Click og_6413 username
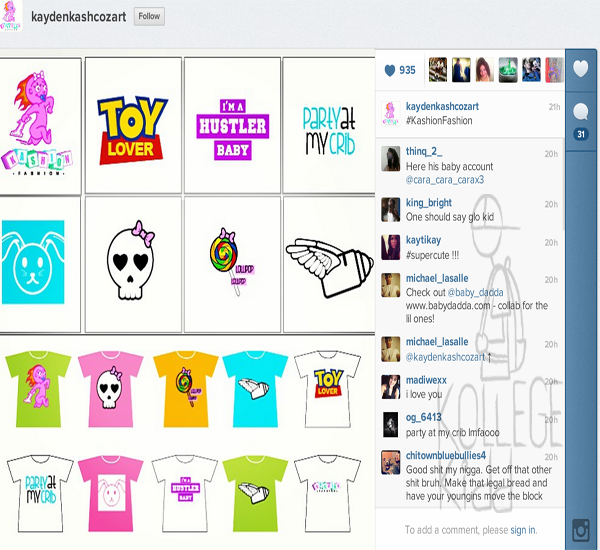Screen dimensions: 600x550 point(426,417)
